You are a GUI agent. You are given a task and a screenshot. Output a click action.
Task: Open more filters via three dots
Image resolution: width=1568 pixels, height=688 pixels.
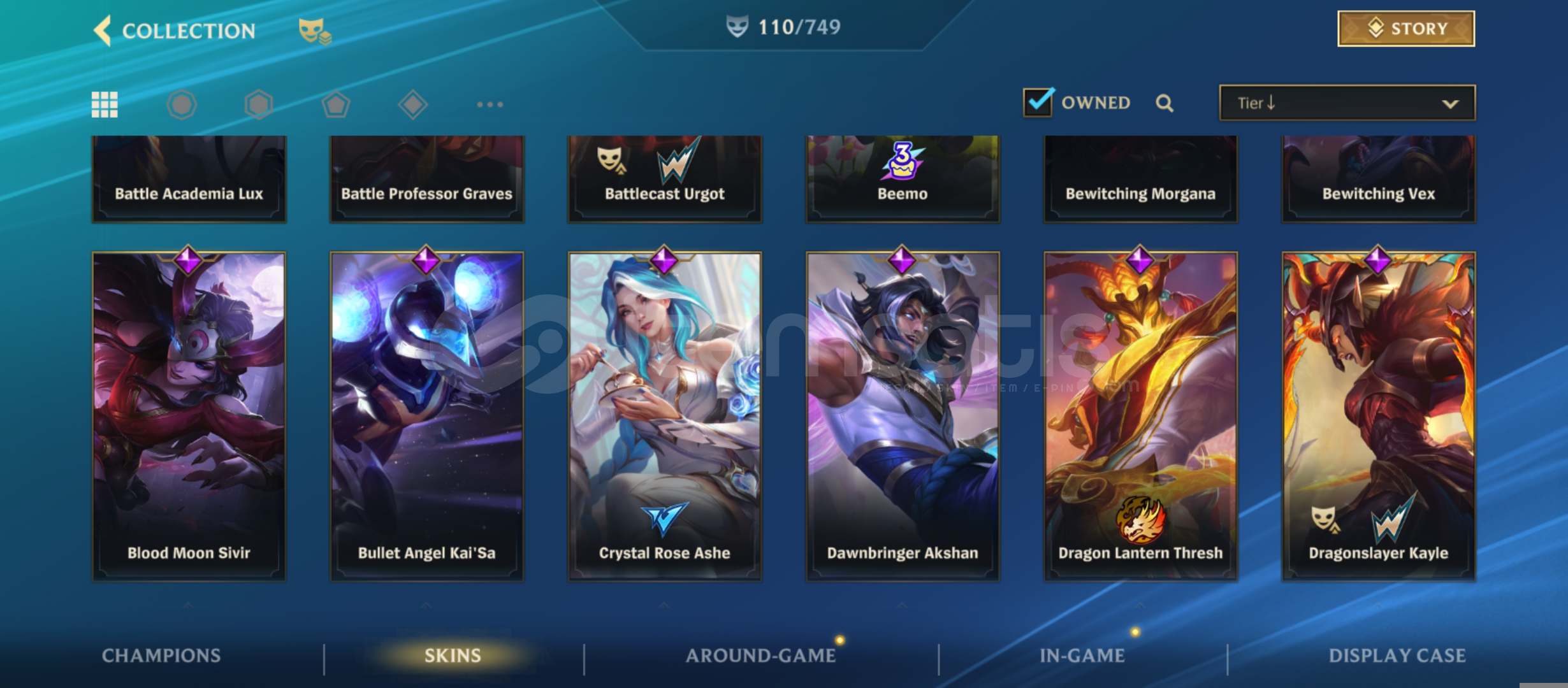(x=490, y=104)
